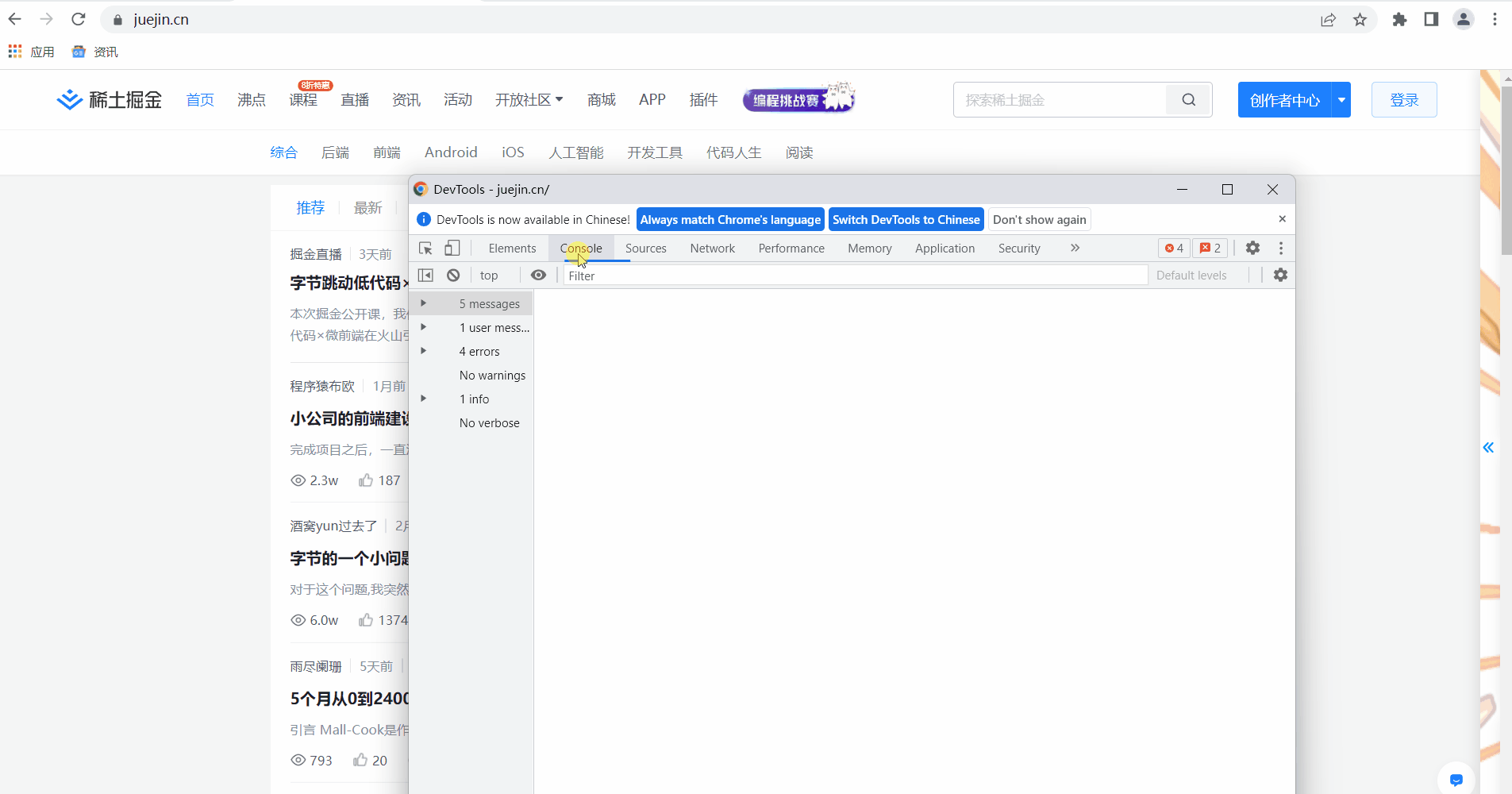
Task: Click the page vertical scrollbar thumb
Action: [1506, 171]
